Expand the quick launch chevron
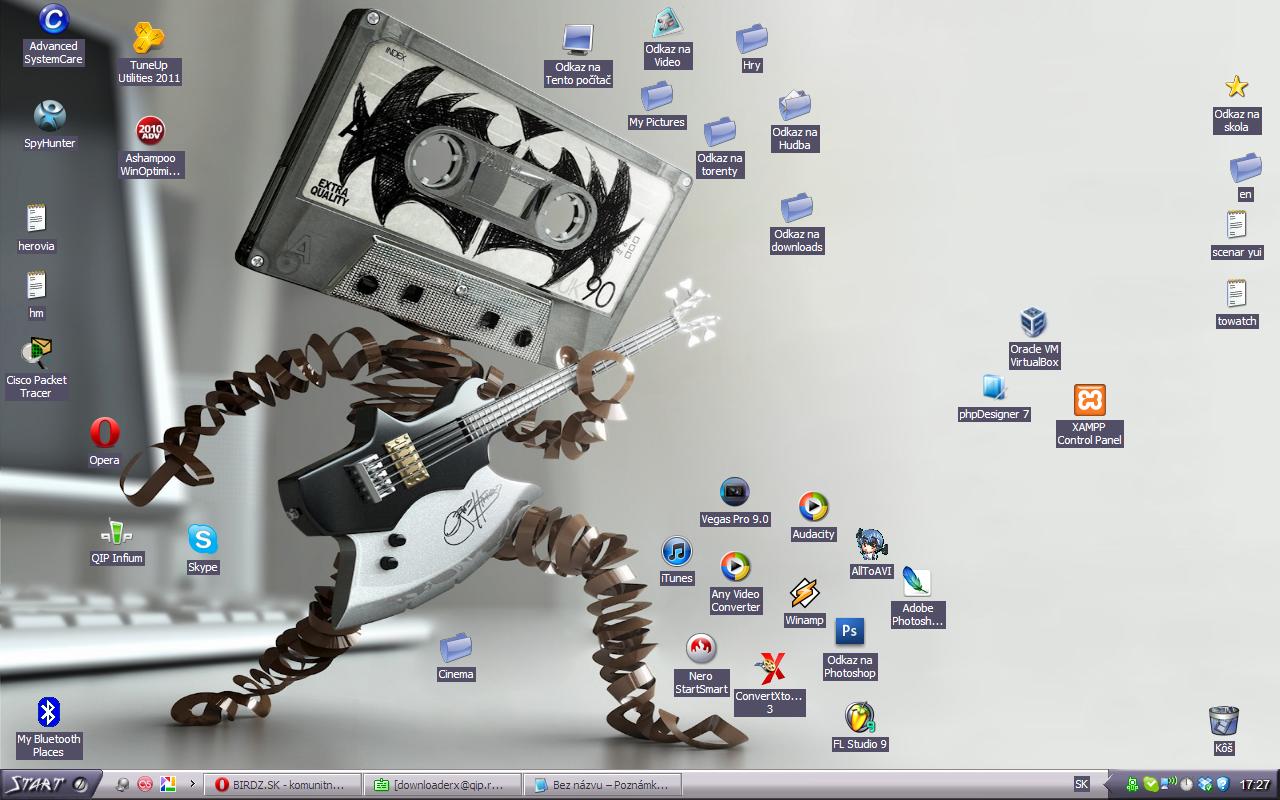The height and width of the screenshot is (800, 1280). 192,785
